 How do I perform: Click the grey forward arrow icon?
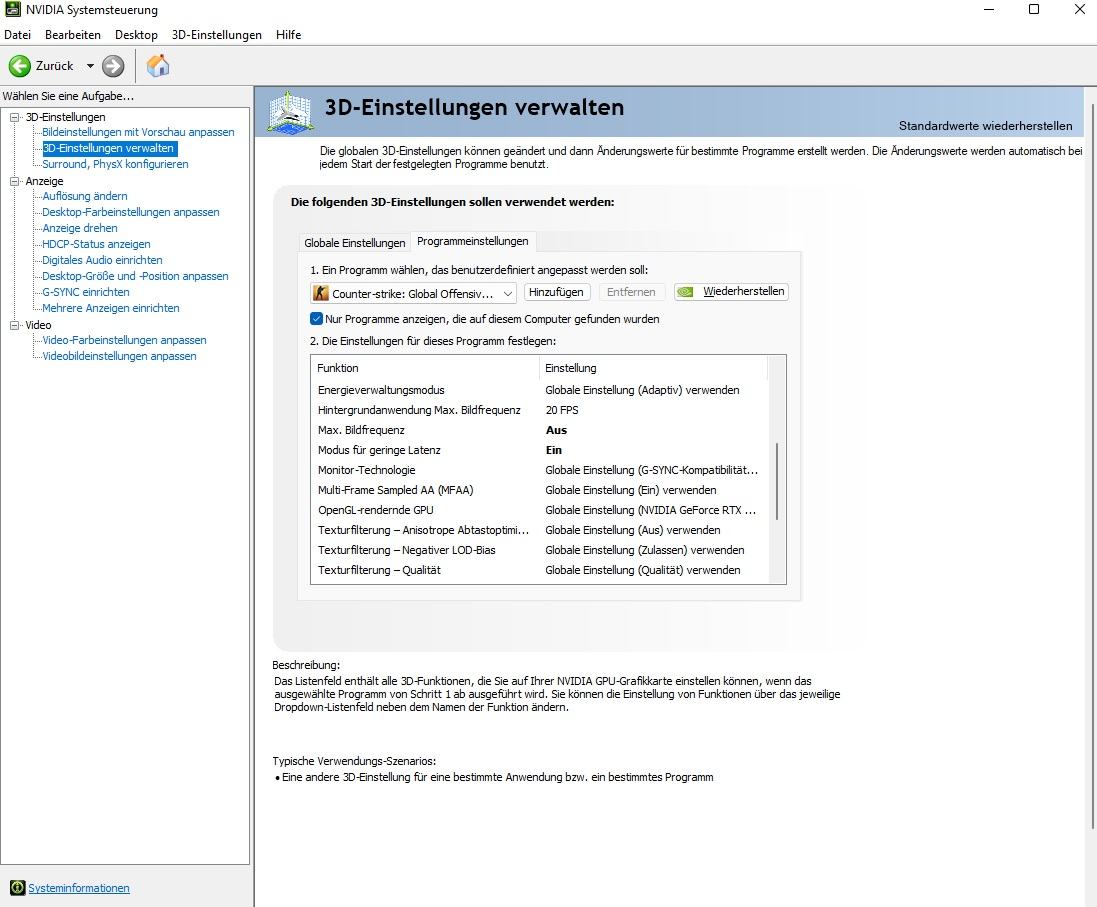[113, 66]
